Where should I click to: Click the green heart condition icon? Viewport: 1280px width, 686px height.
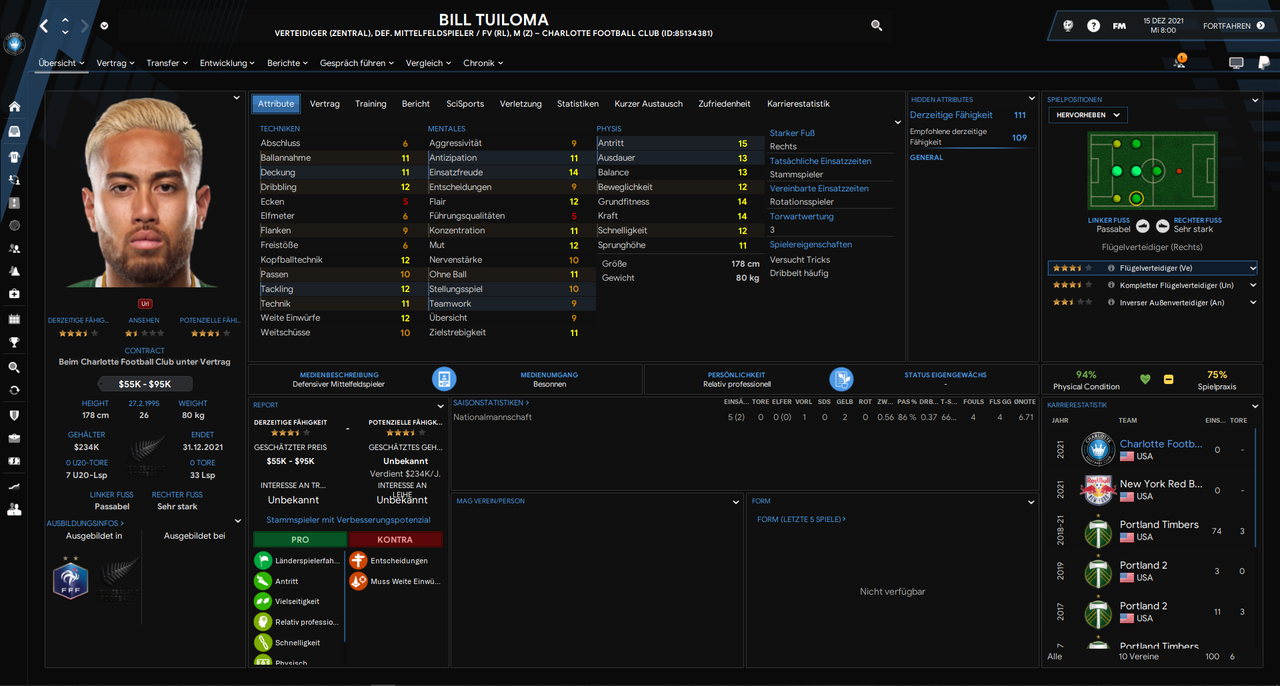coord(1146,380)
